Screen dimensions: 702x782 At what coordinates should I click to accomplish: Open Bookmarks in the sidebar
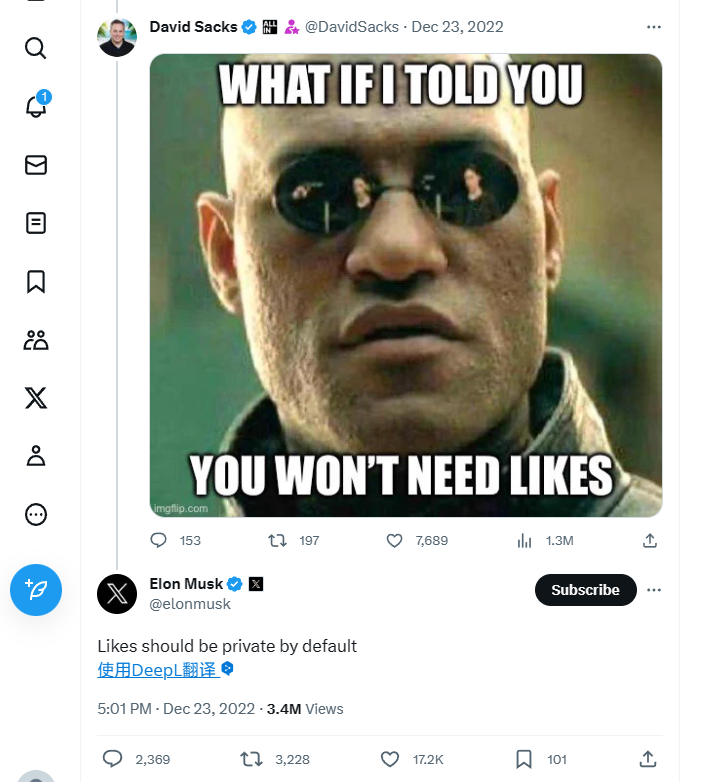click(36, 282)
